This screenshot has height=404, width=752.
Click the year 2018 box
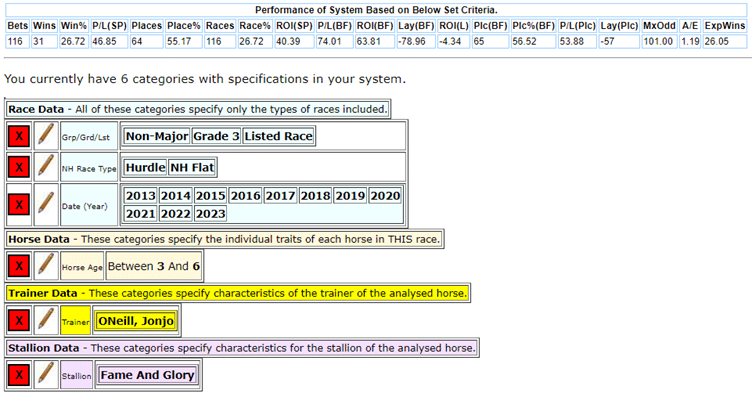coord(316,196)
